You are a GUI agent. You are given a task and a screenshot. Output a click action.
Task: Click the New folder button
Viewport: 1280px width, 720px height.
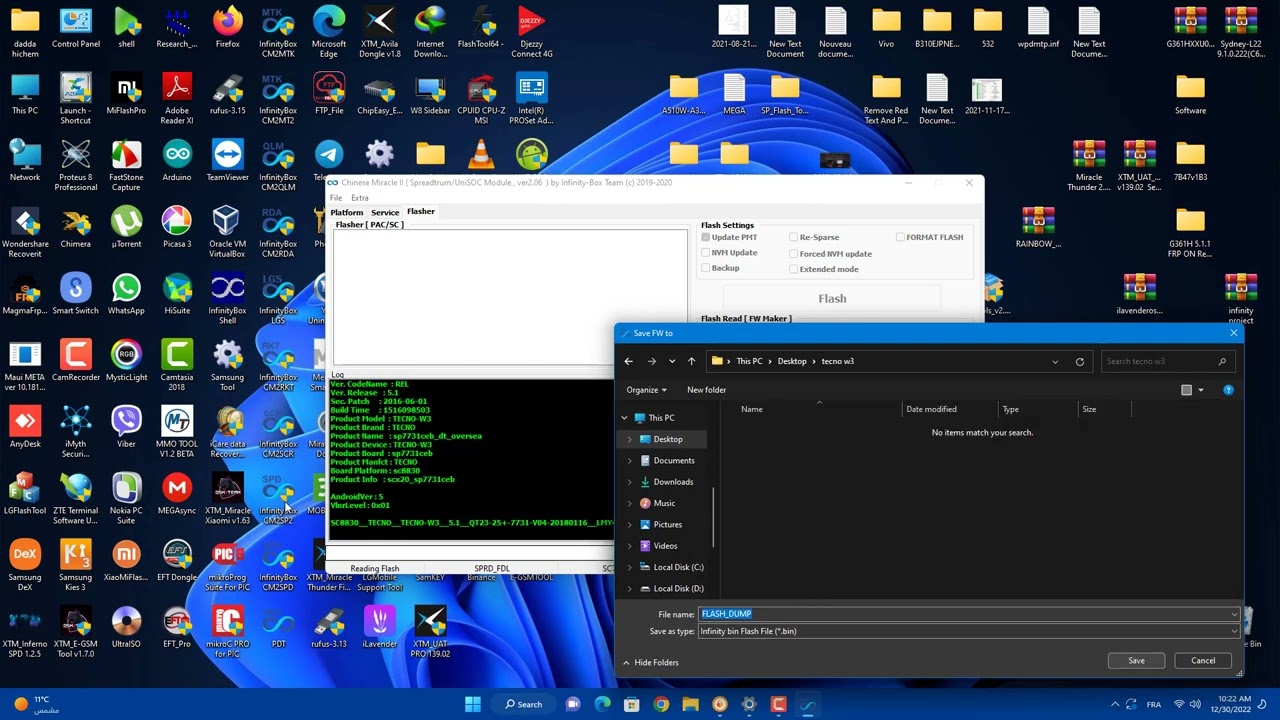click(x=706, y=390)
